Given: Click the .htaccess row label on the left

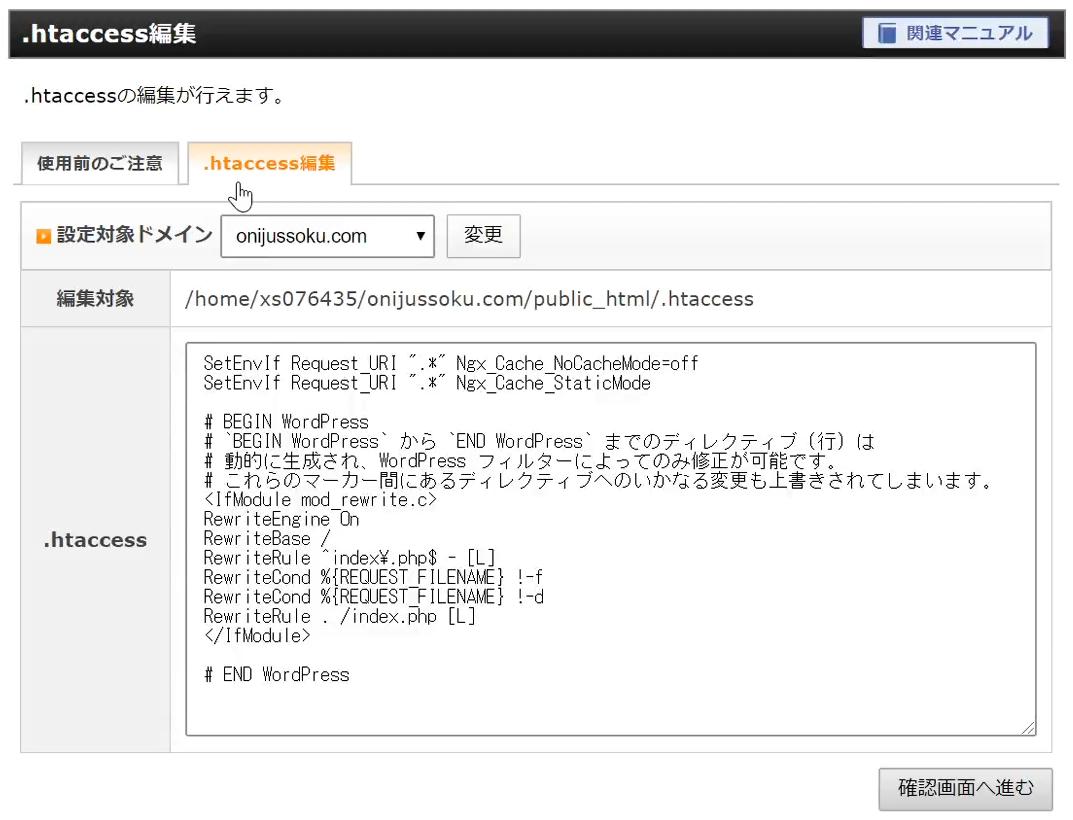Looking at the screenshot, I should 95,539.
